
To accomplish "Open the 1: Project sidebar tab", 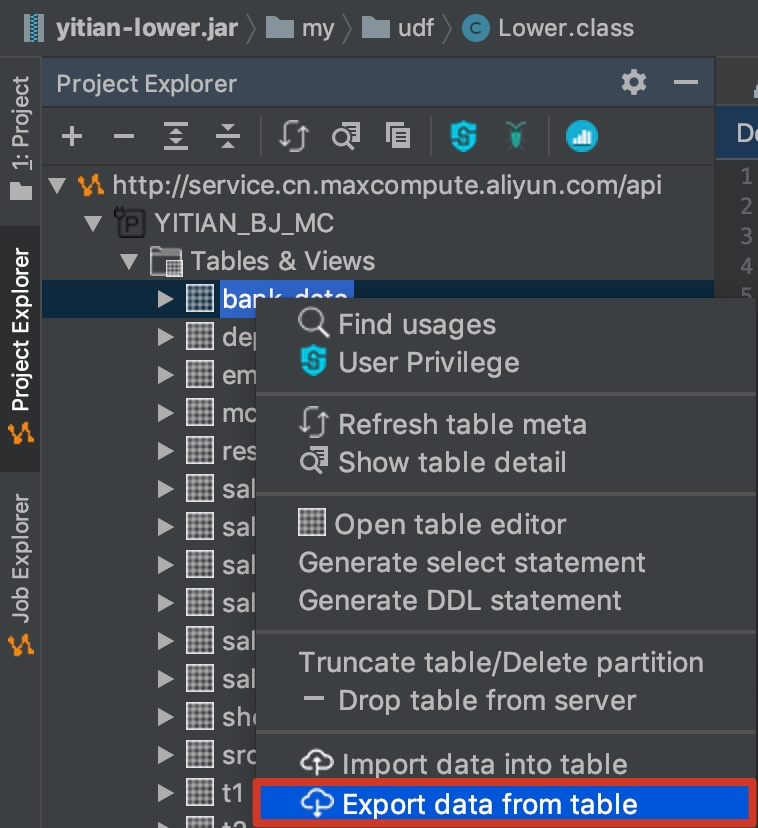I will coord(20,113).
